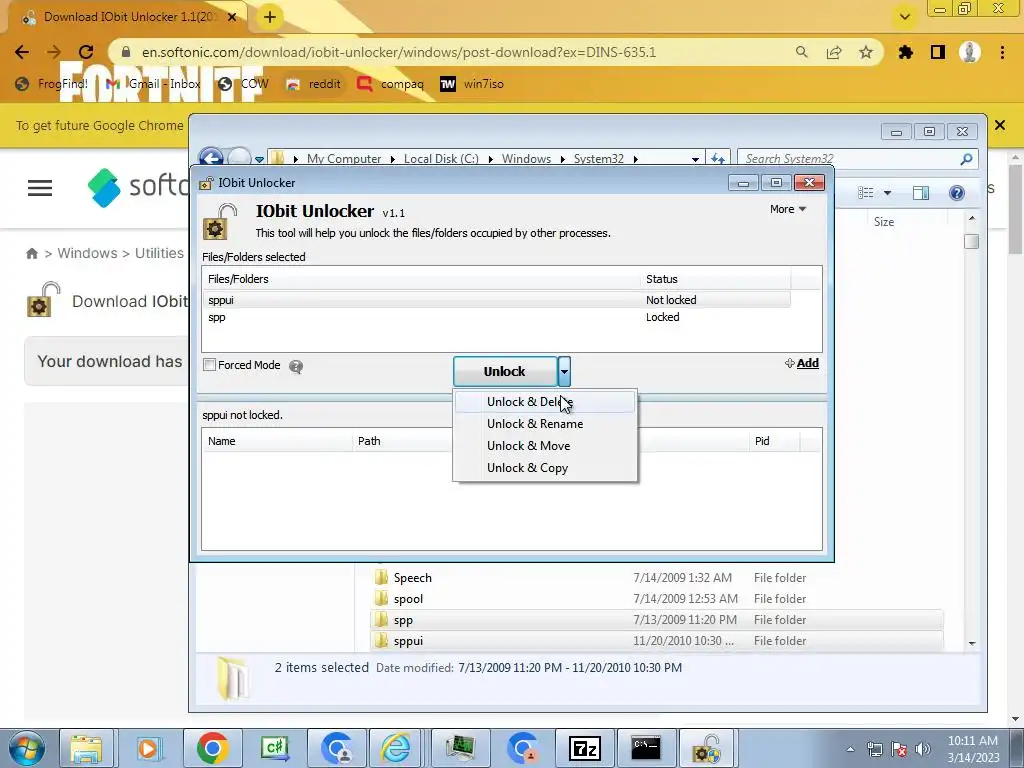Open the compaq bookmark

(x=391, y=84)
